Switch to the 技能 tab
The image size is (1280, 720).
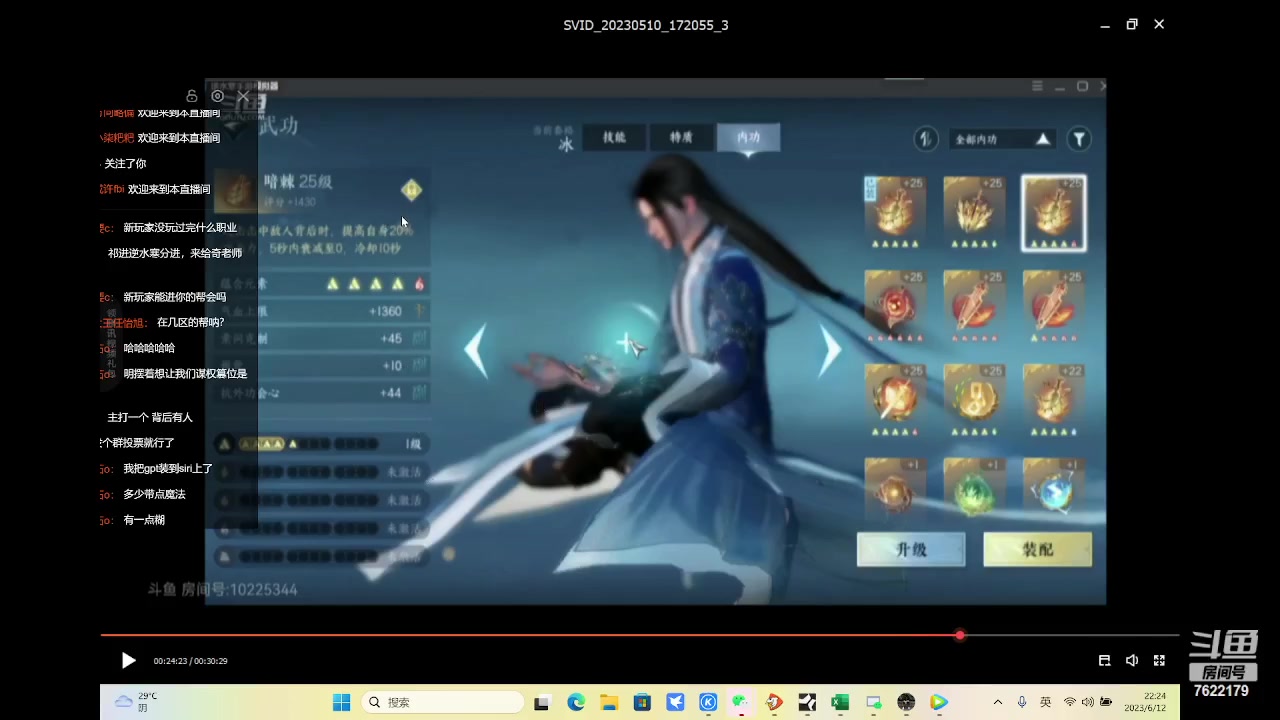pos(614,138)
